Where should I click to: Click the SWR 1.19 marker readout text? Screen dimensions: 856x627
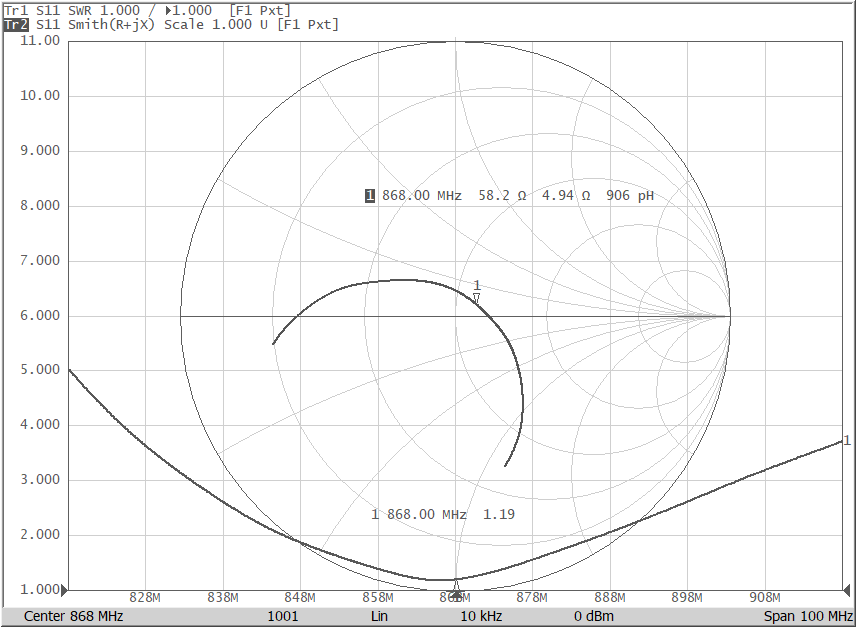click(x=443, y=513)
